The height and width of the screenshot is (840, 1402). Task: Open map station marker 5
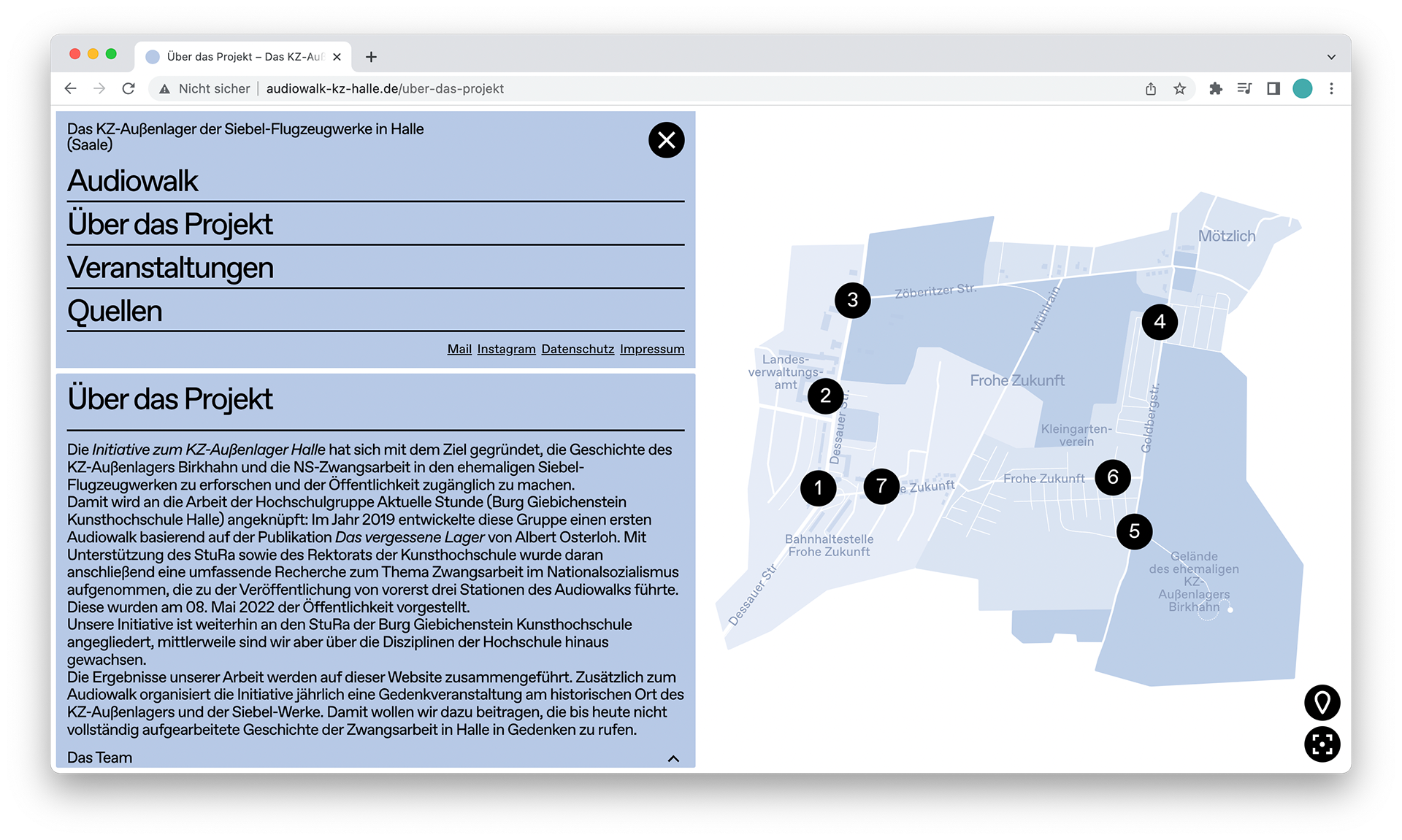[x=1134, y=531]
